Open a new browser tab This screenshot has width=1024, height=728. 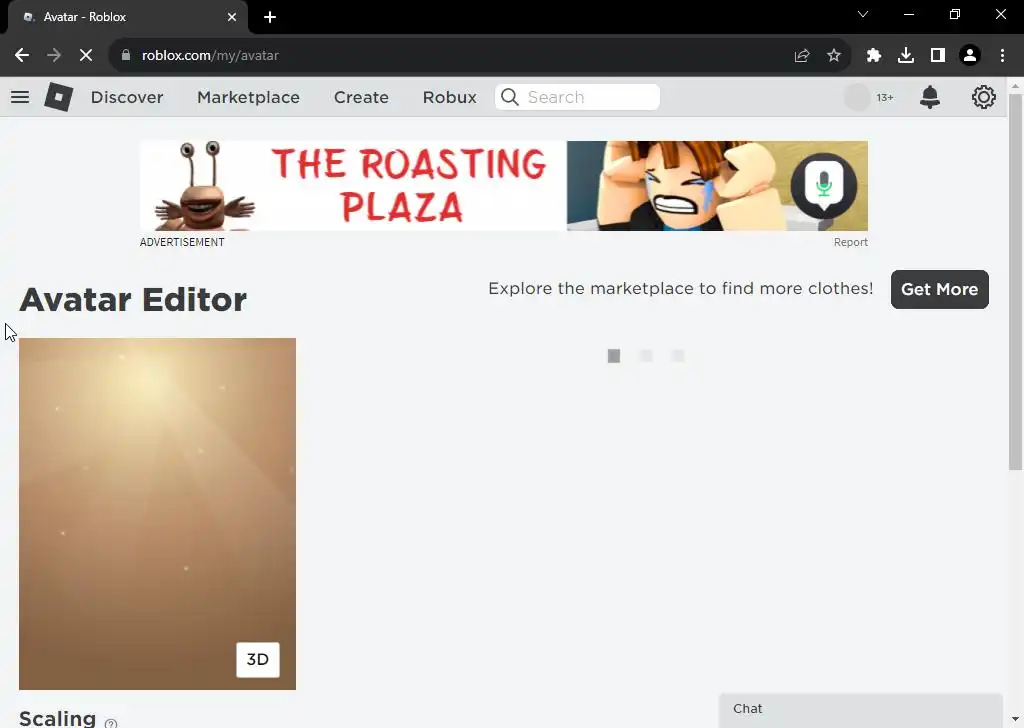click(x=270, y=17)
